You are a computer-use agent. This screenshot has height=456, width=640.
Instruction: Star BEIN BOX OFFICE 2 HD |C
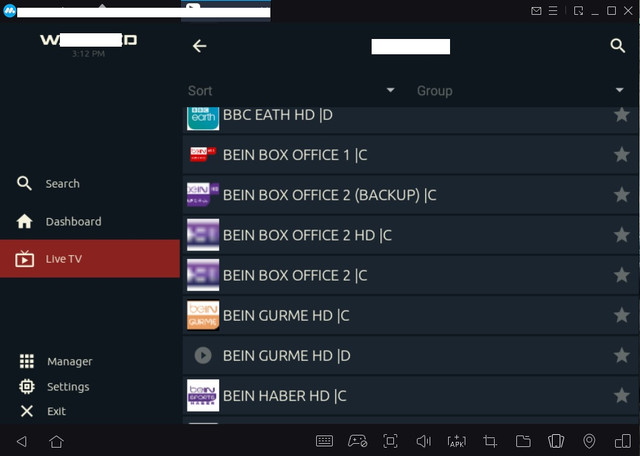tap(621, 235)
